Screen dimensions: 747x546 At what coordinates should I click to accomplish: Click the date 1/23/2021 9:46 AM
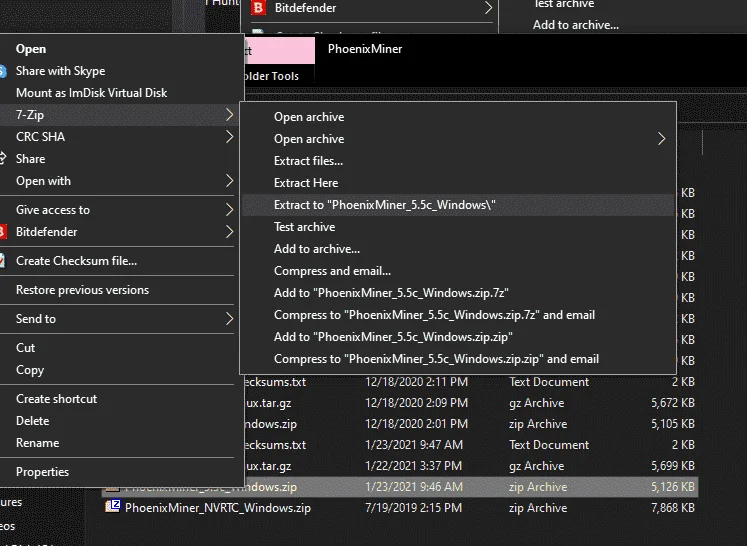tap(414, 486)
